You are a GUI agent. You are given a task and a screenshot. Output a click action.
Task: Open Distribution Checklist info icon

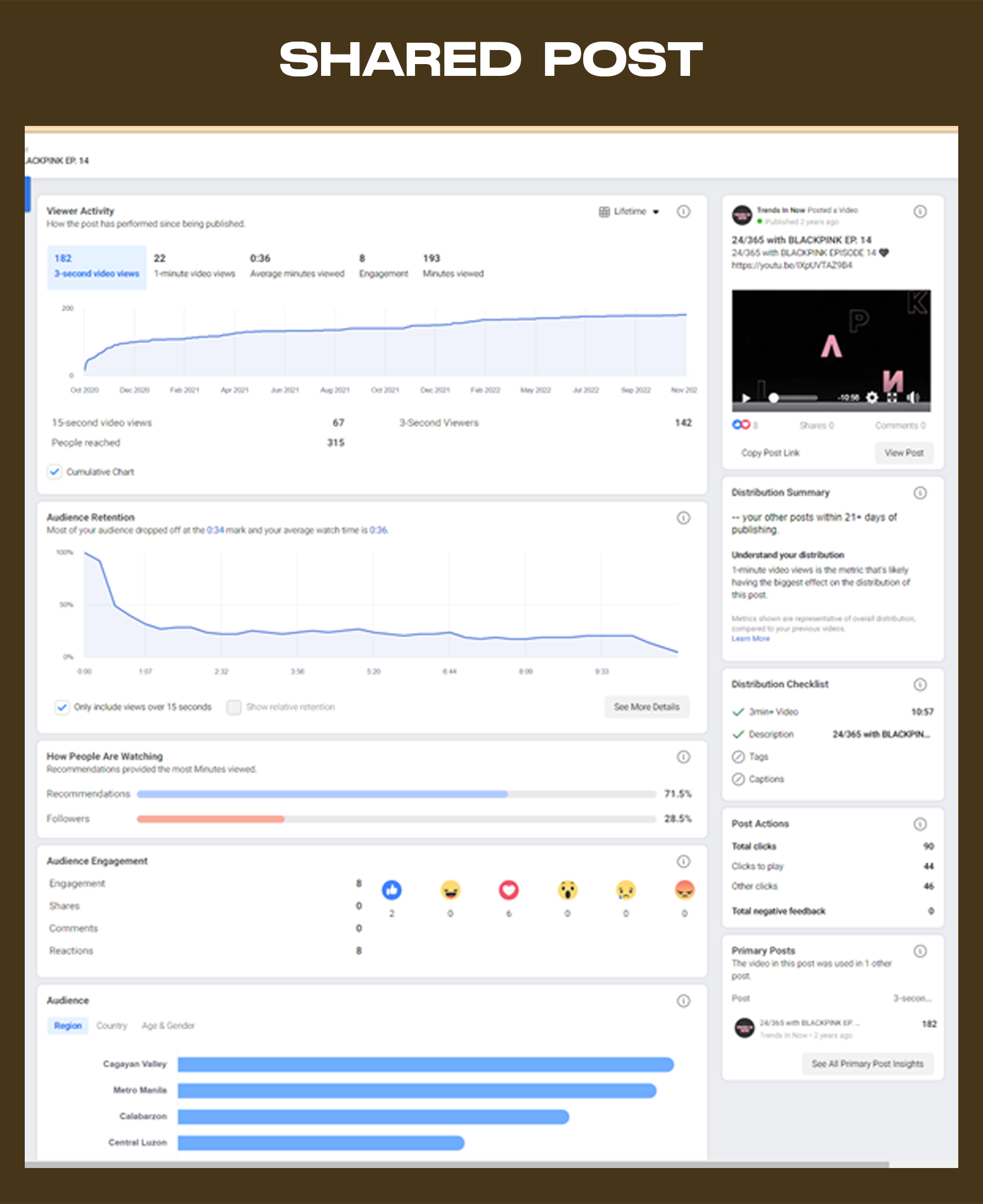pyautogui.click(x=920, y=685)
